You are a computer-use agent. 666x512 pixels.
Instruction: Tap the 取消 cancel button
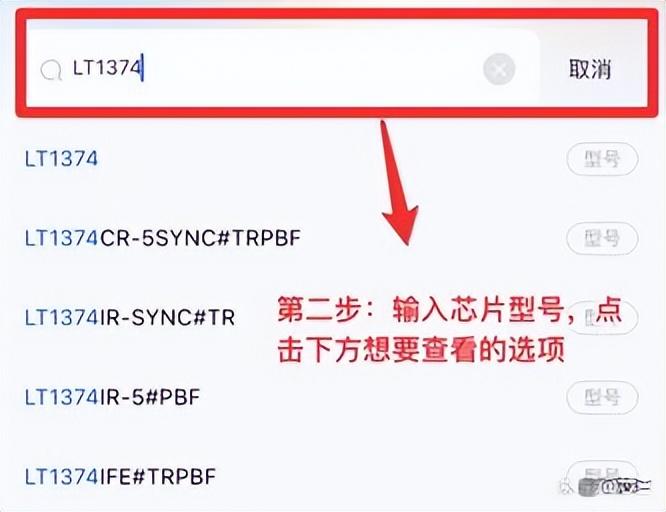point(590,69)
